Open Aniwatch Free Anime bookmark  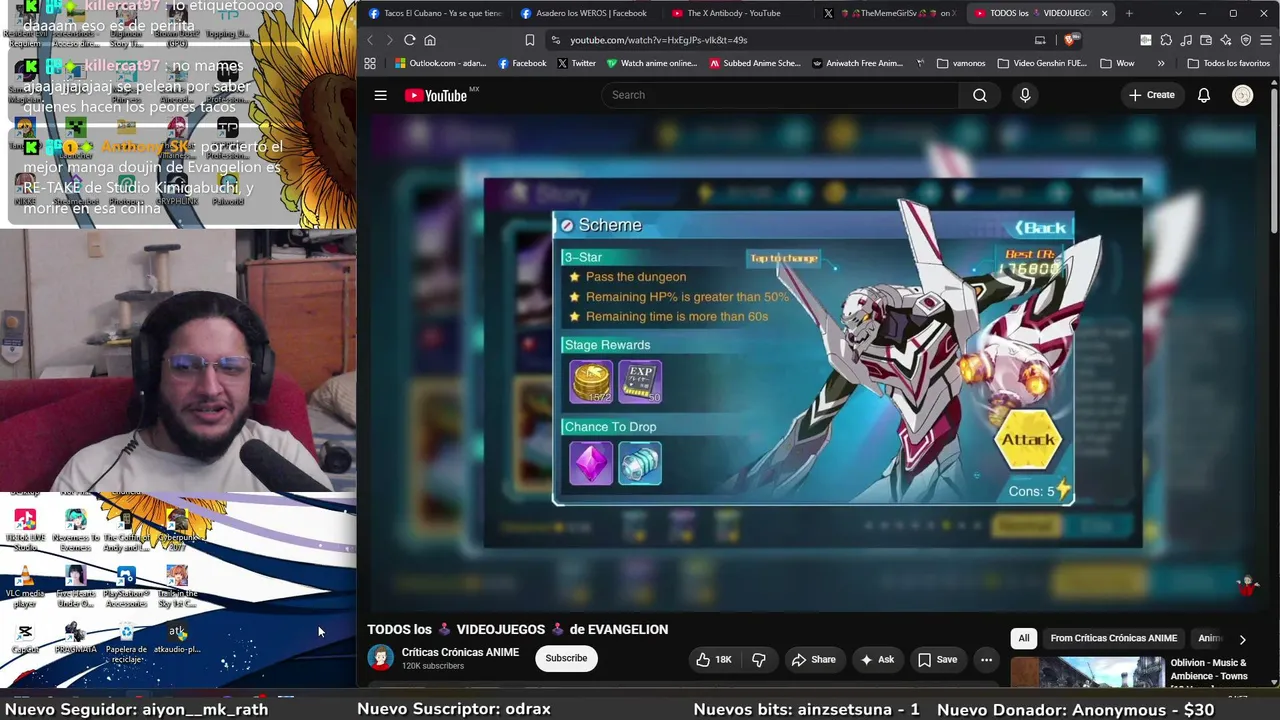(857, 63)
